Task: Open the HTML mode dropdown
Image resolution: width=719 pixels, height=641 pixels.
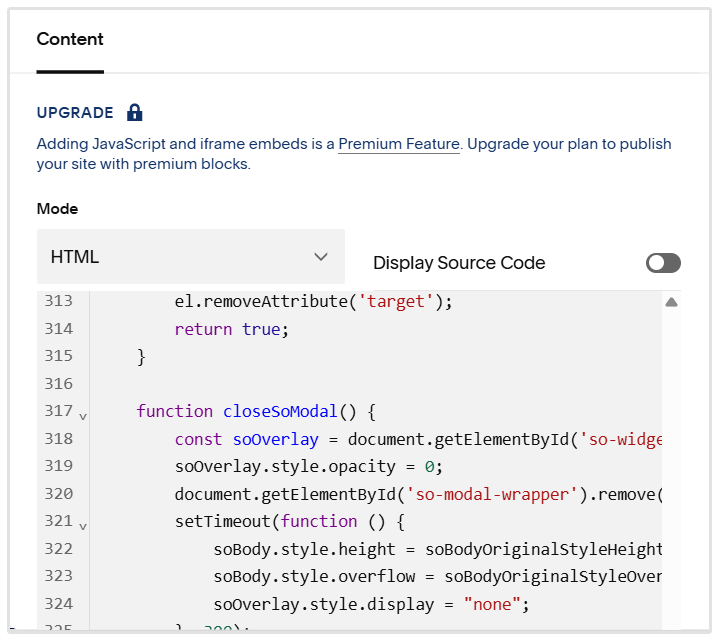Action: [191, 257]
